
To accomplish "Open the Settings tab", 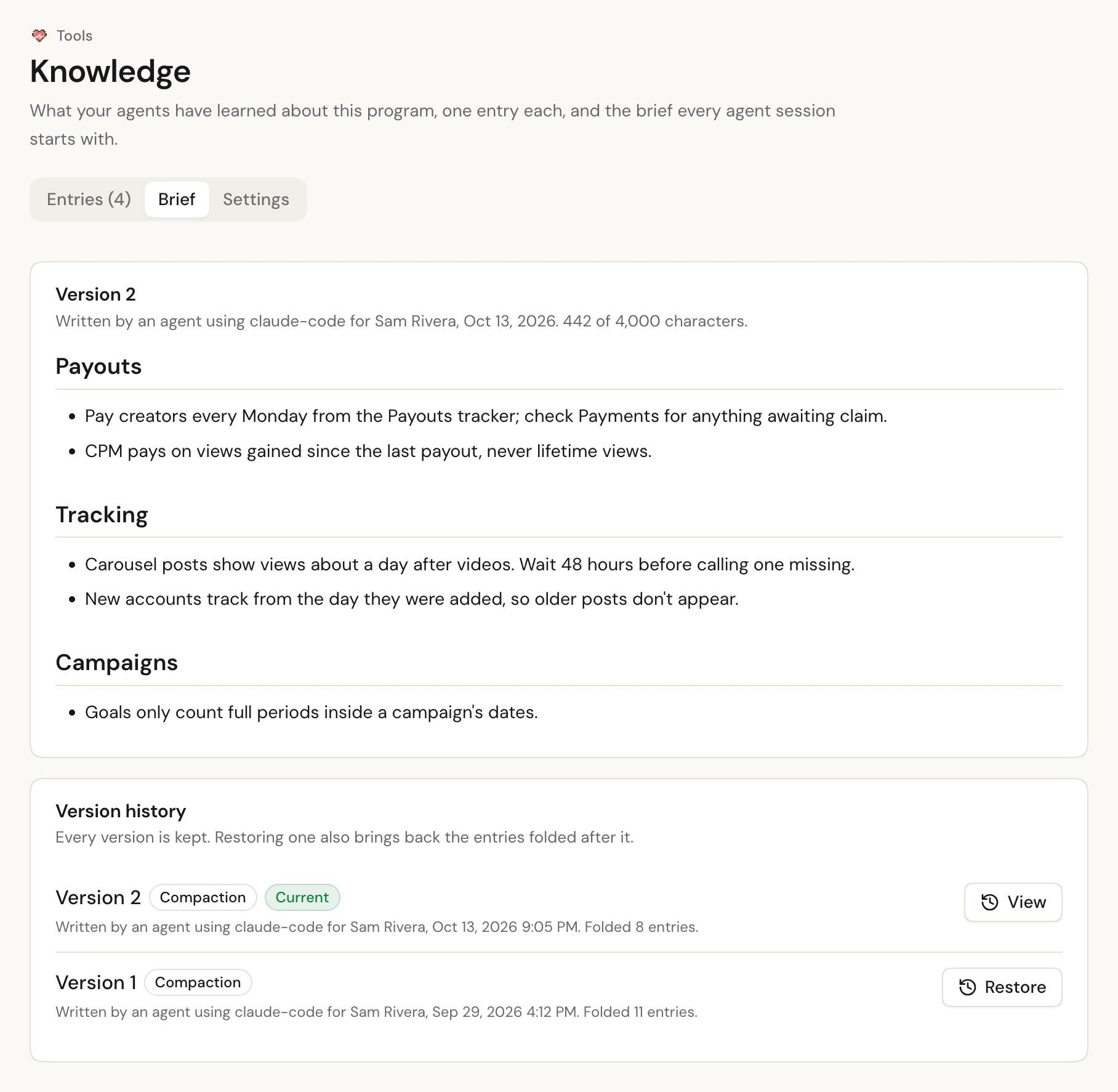I will pyautogui.click(x=256, y=200).
